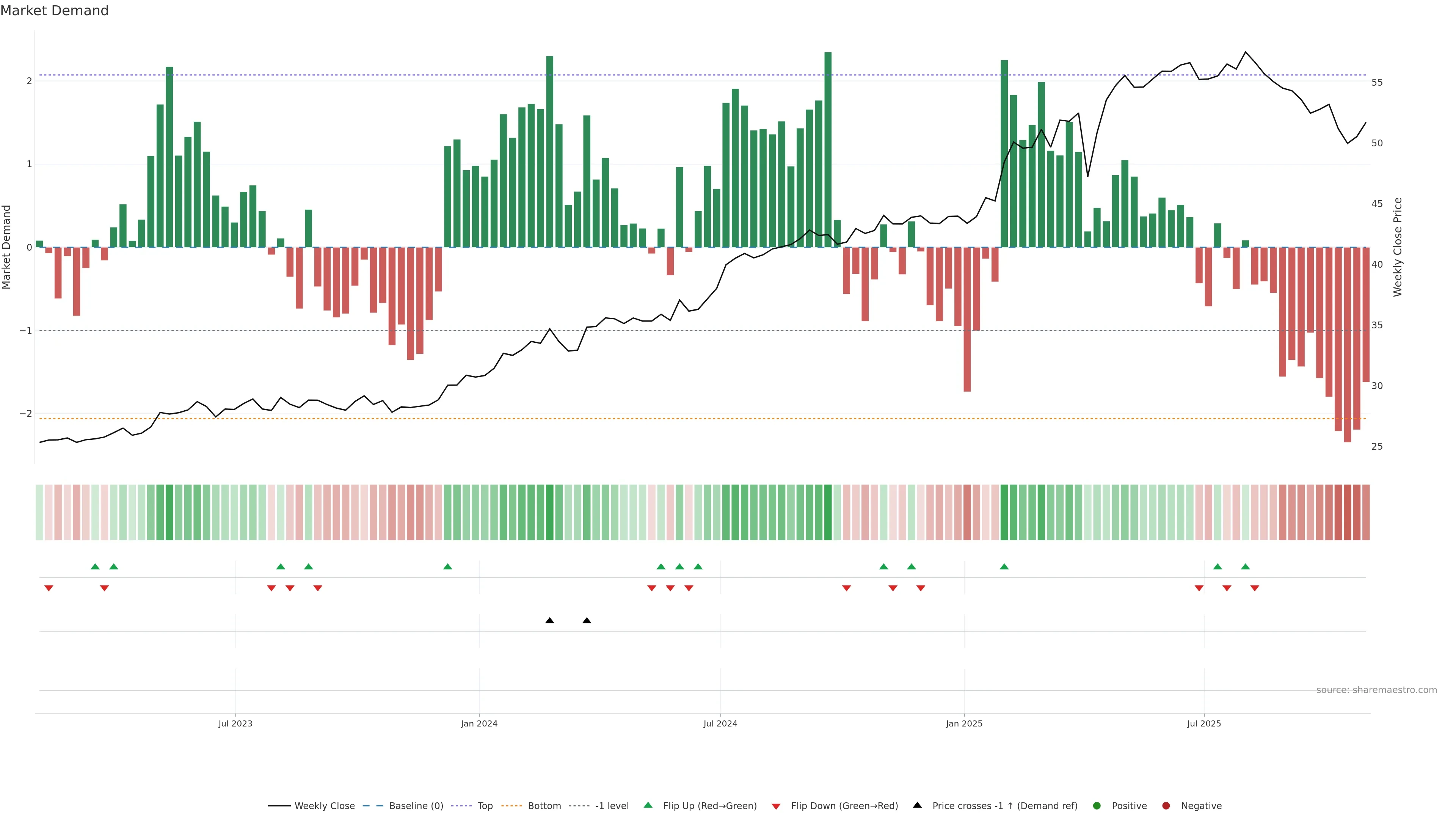Click the second black price-cross triangle marker
Screen dimensions: 1456x819
587,621
